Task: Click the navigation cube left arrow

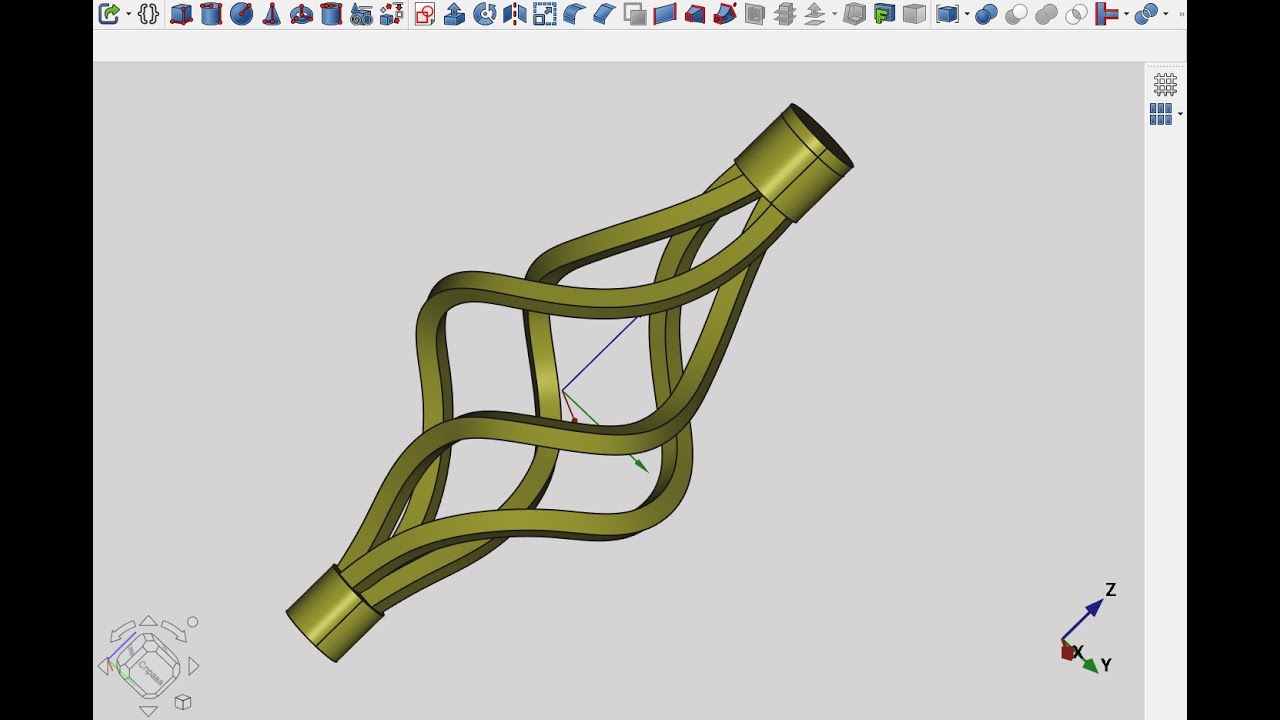Action: [x=103, y=666]
